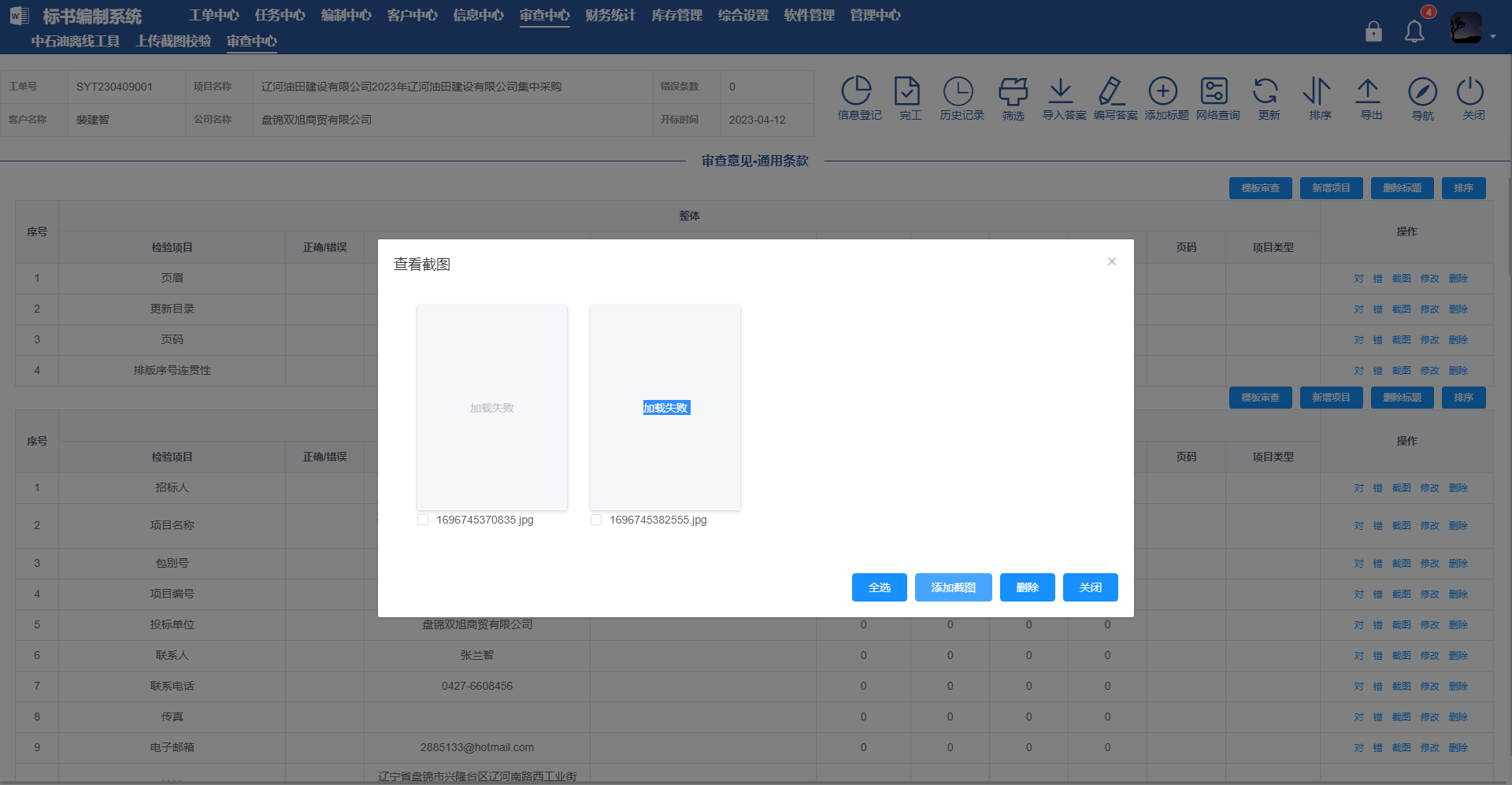Open the 管理中心 menu
Viewport: 1512px width, 785px height.
coord(876,16)
